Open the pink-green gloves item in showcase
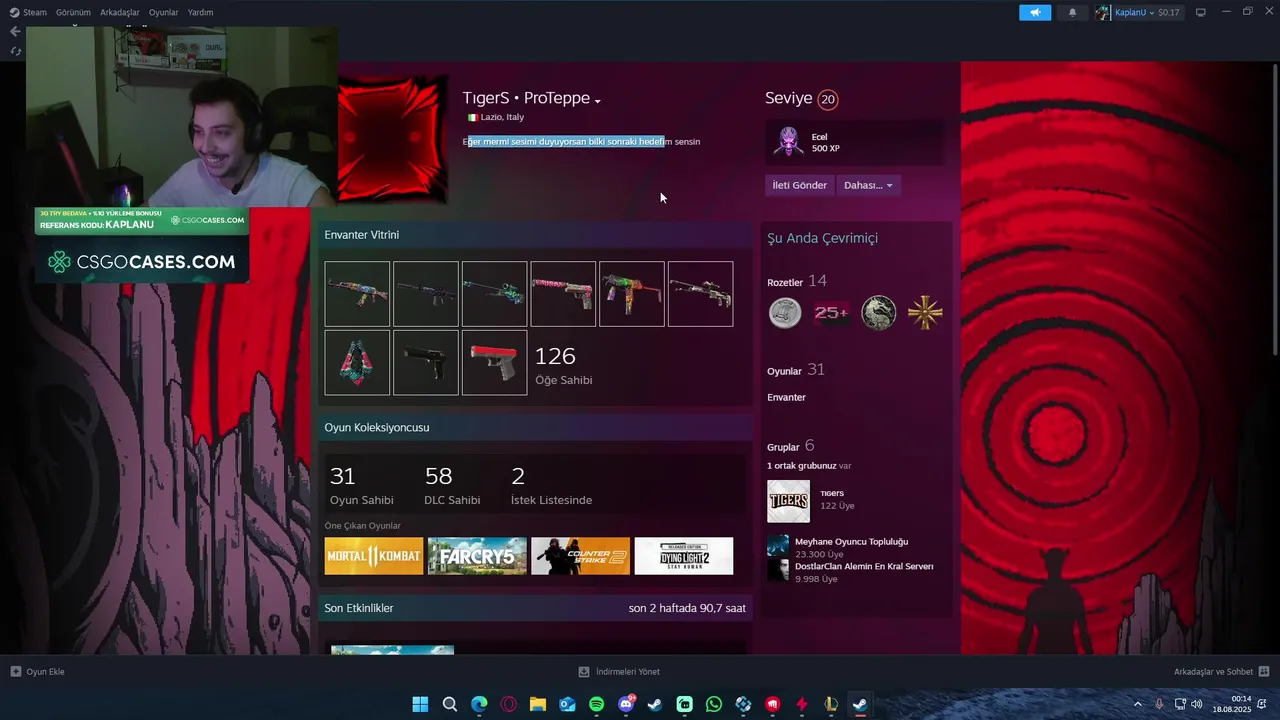The height and width of the screenshot is (720, 1280). coord(357,363)
